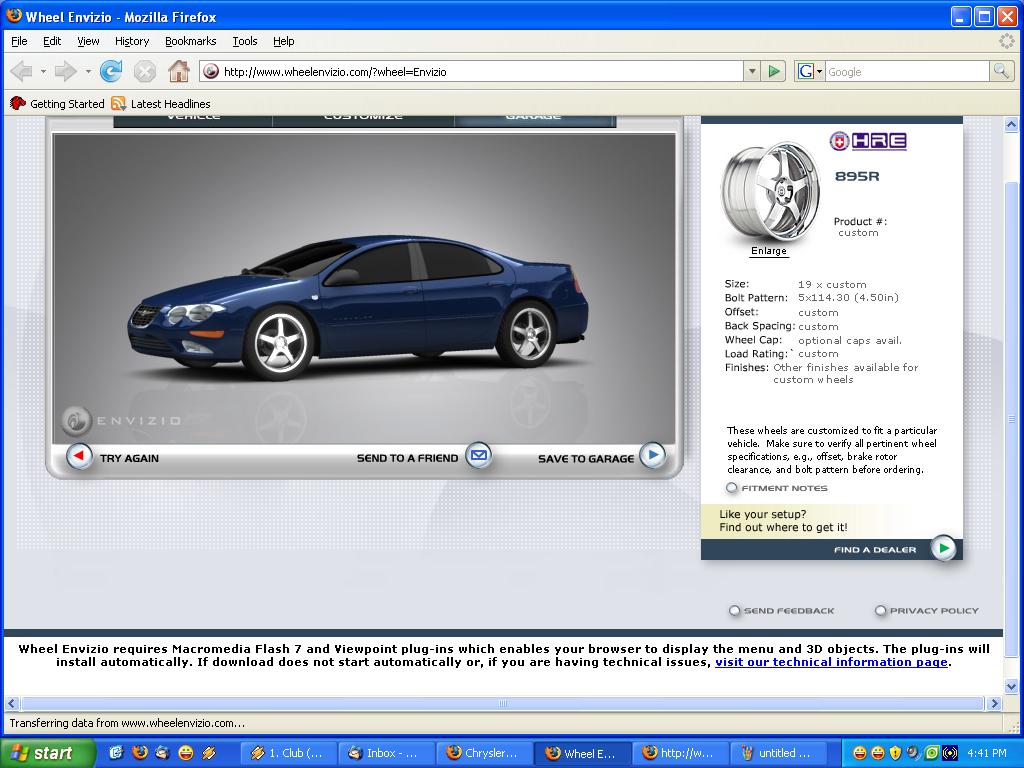Open the Forward button history dropdown arrow
Screen dimensions: 1024x768
point(88,71)
